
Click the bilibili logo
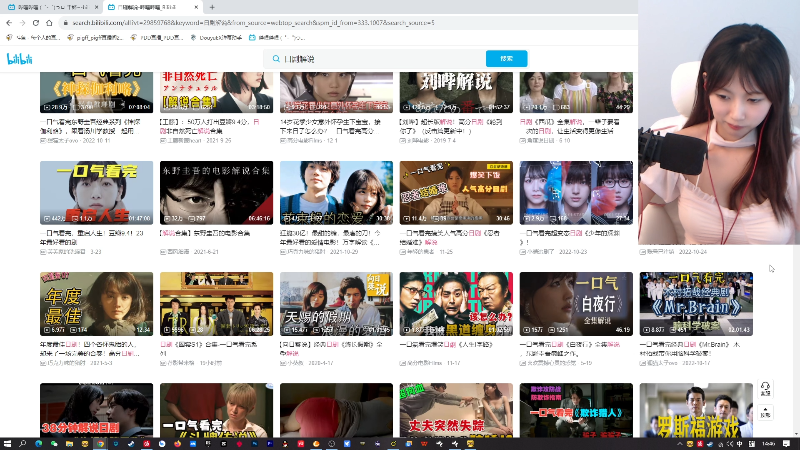pos(19,59)
